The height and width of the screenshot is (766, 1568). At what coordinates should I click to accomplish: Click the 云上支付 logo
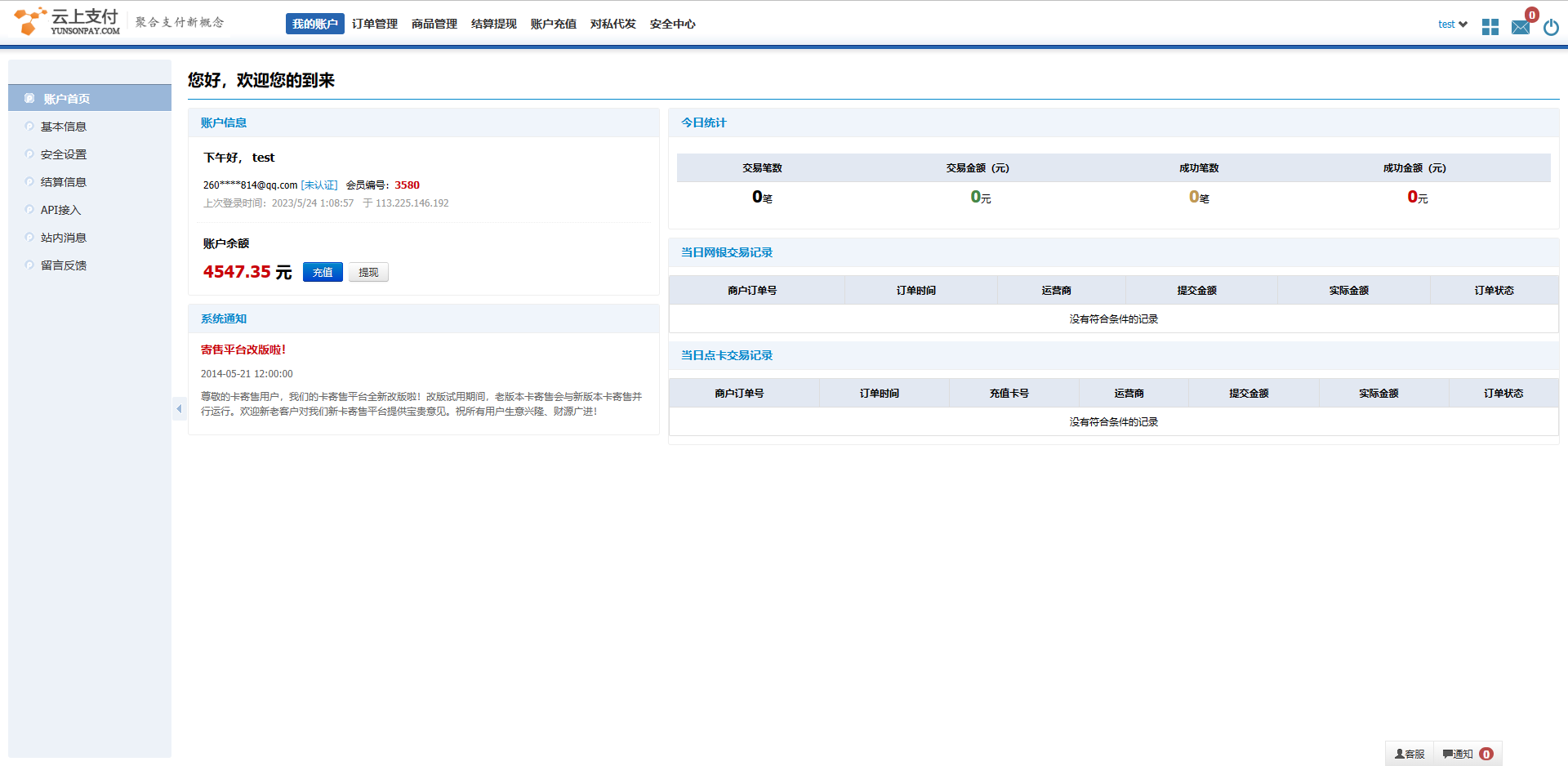67,22
